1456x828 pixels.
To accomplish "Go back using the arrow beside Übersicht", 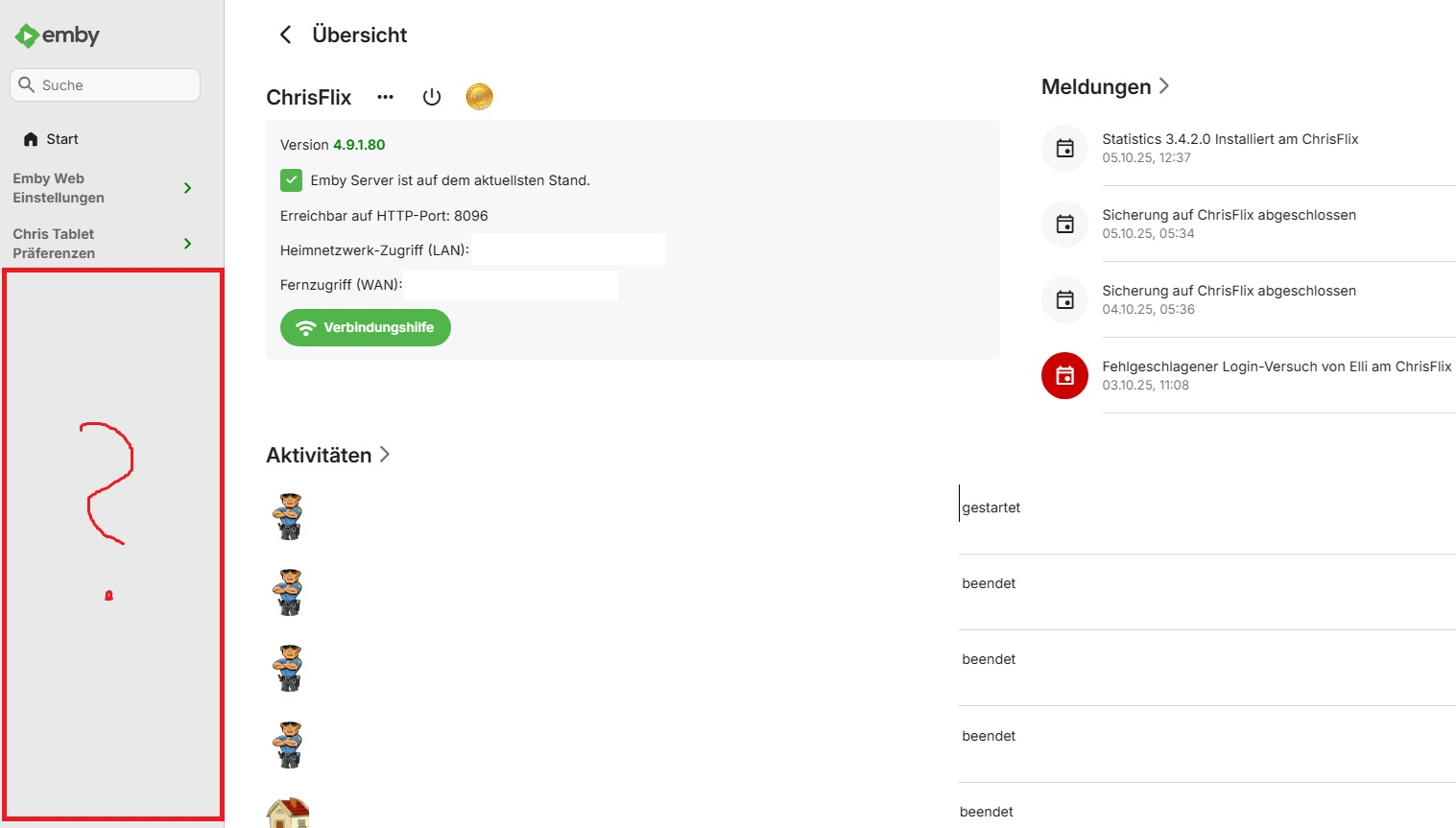I will click(x=285, y=35).
